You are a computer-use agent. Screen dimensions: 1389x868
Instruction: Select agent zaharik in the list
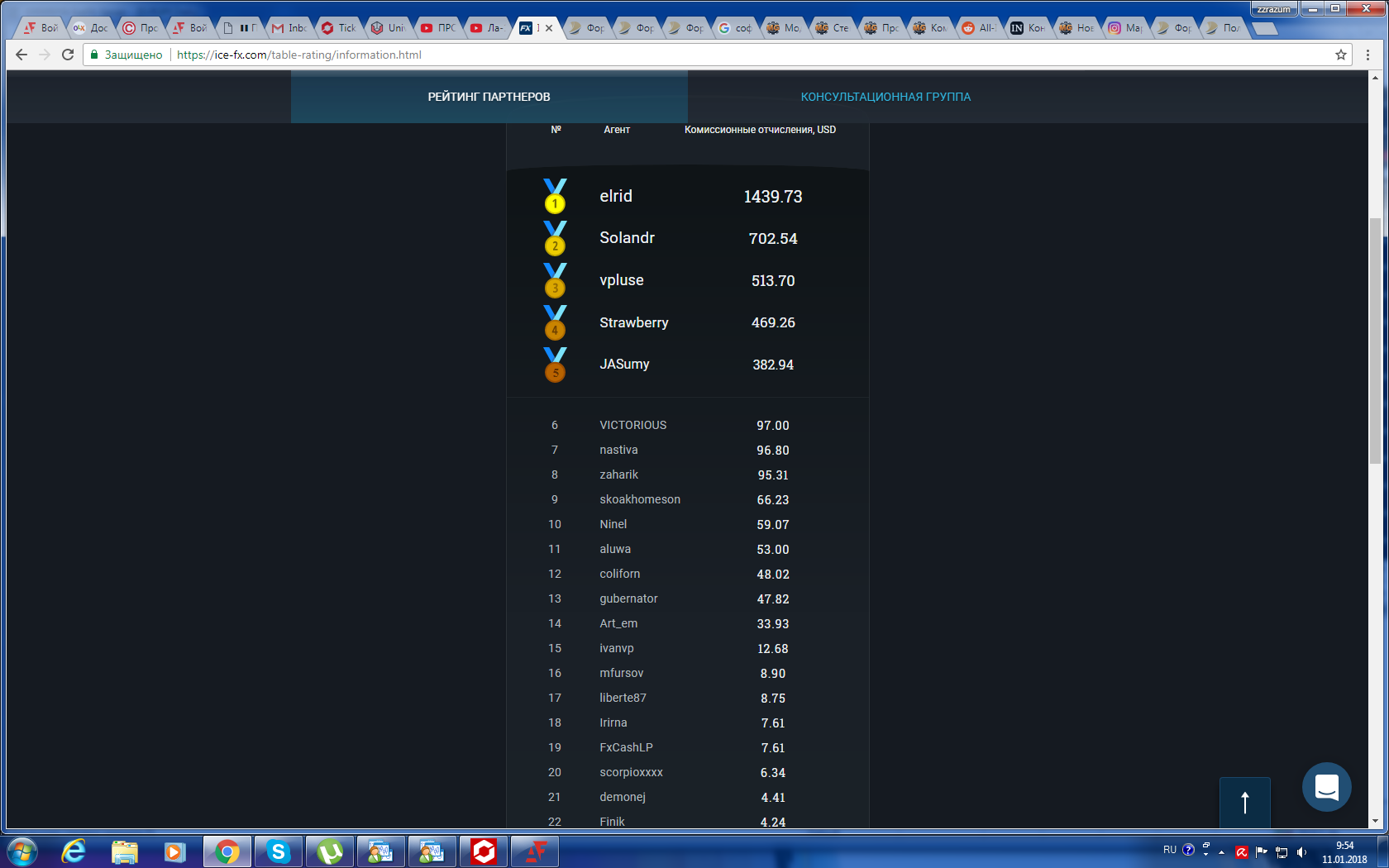(x=619, y=475)
